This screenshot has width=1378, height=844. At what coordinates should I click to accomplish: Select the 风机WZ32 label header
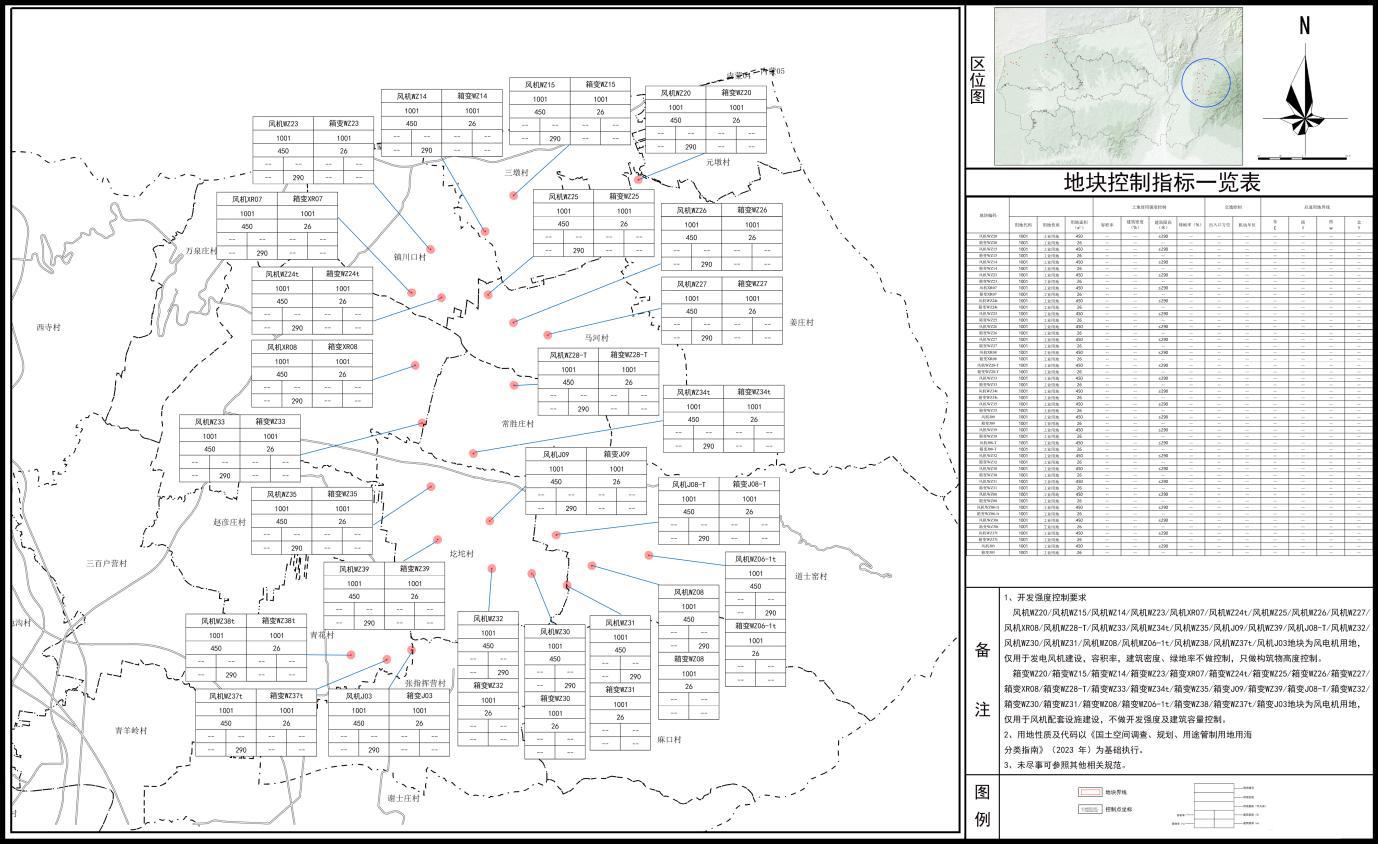click(x=488, y=619)
